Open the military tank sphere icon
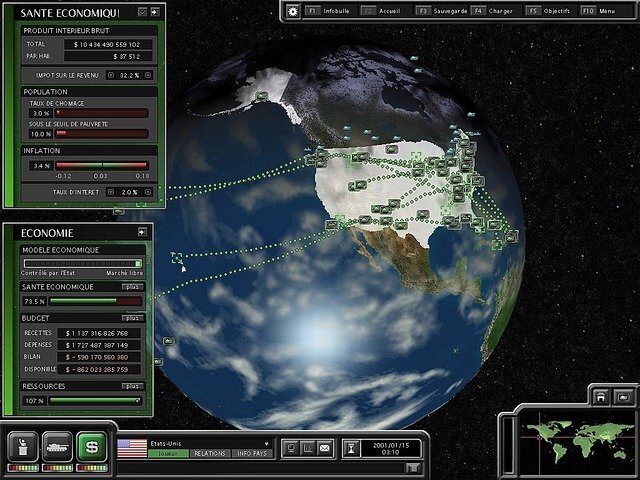 pyautogui.click(x=57, y=447)
